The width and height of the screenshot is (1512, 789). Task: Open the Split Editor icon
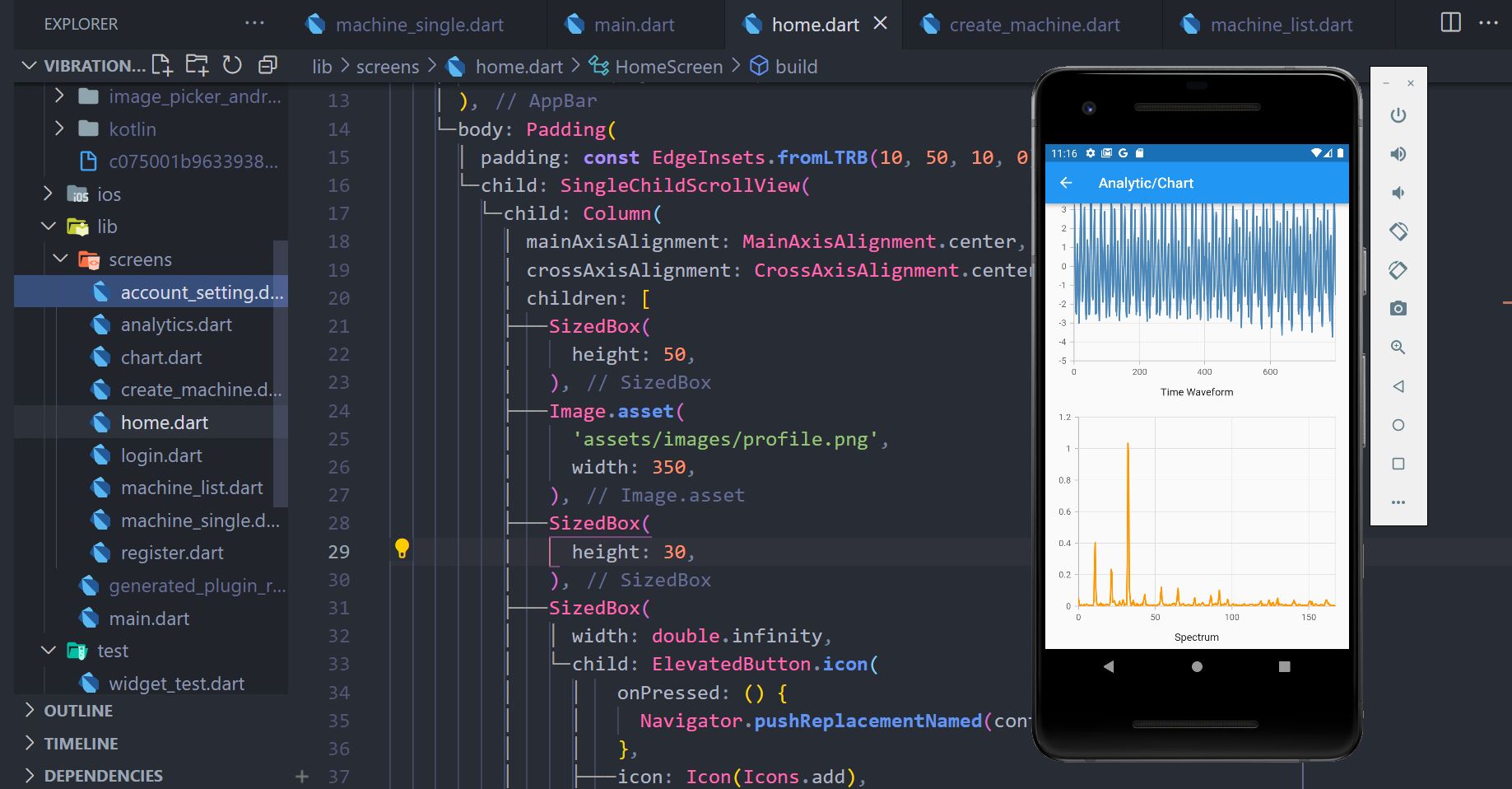[x=1449, y=23]
